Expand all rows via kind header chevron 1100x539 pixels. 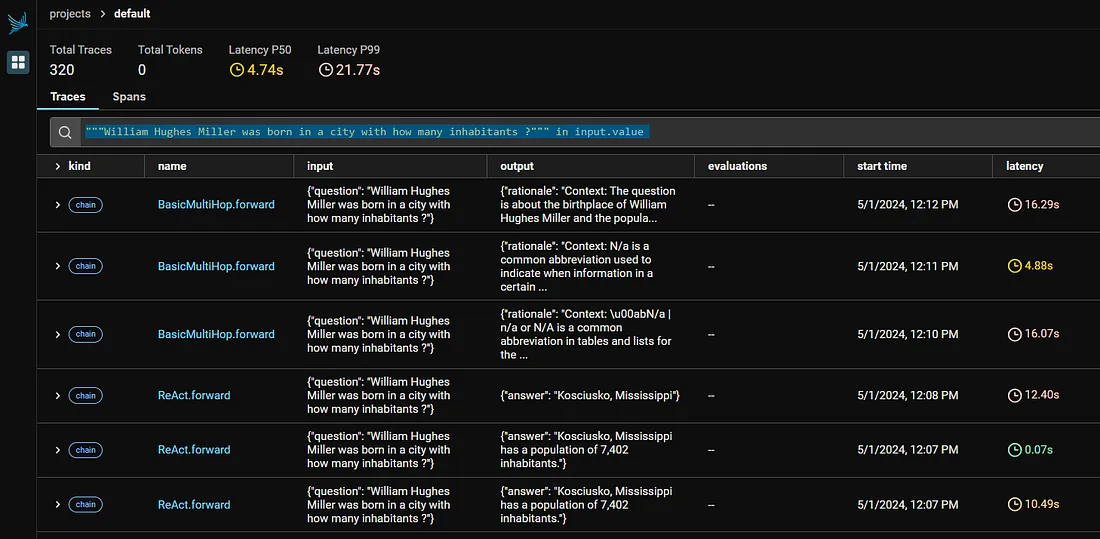click(58, 166)
